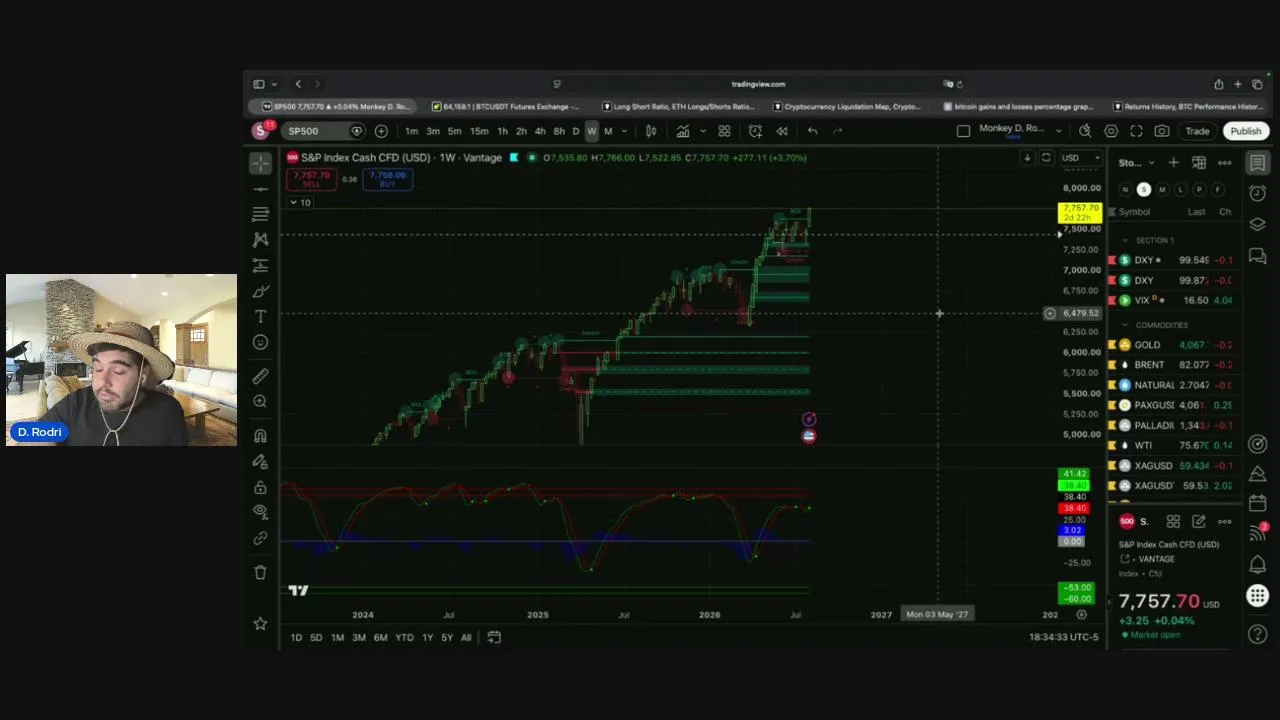Click the Trade button
The height and width of the screenshot is (720, 1280).
pos(1197,131)
